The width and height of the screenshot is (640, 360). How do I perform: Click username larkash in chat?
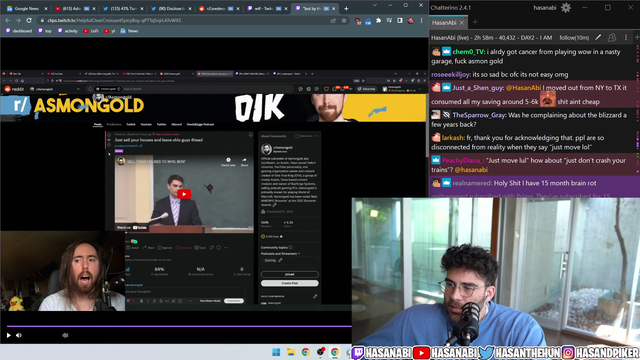tap(453, 138)
